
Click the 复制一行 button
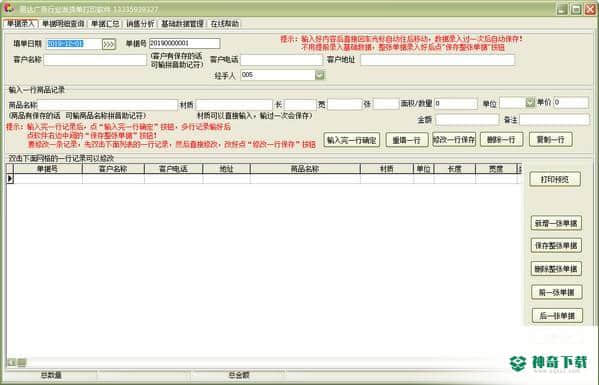550,140
